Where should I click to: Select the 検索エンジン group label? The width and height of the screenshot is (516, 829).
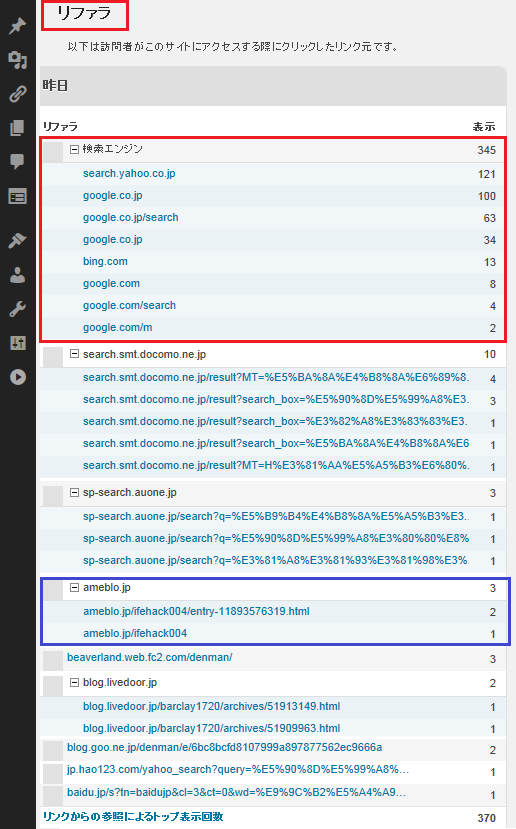point(113,149)
